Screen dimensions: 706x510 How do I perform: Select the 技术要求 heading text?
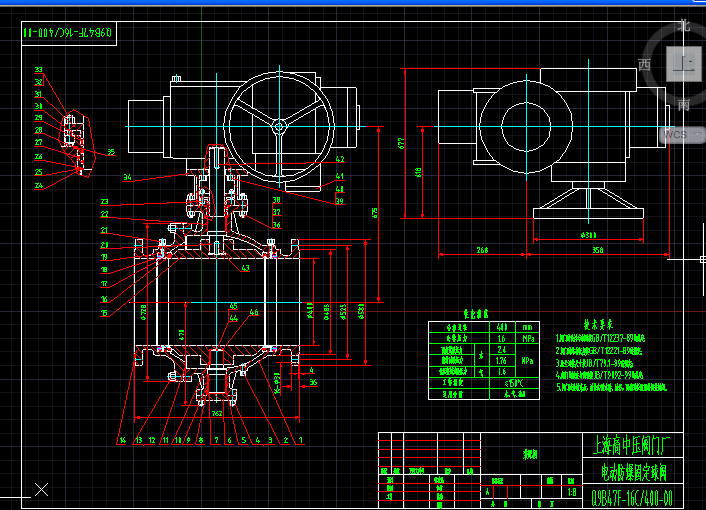coord(598,325)
